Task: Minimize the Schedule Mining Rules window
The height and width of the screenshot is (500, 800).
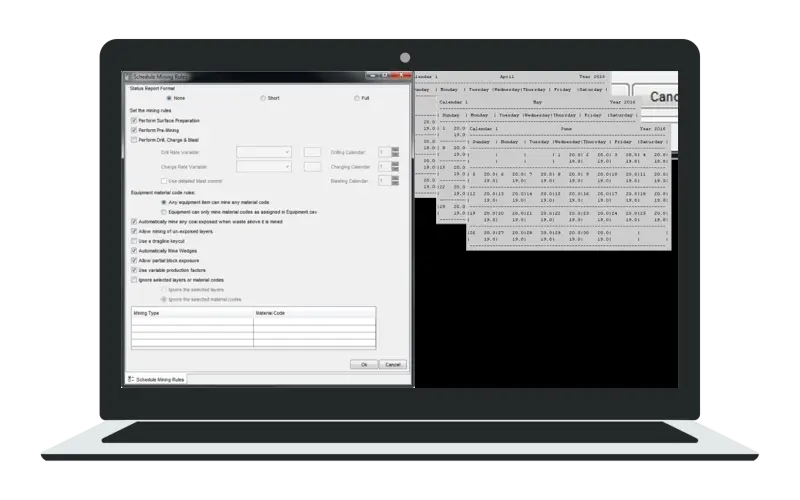Action: pos(372,76)
